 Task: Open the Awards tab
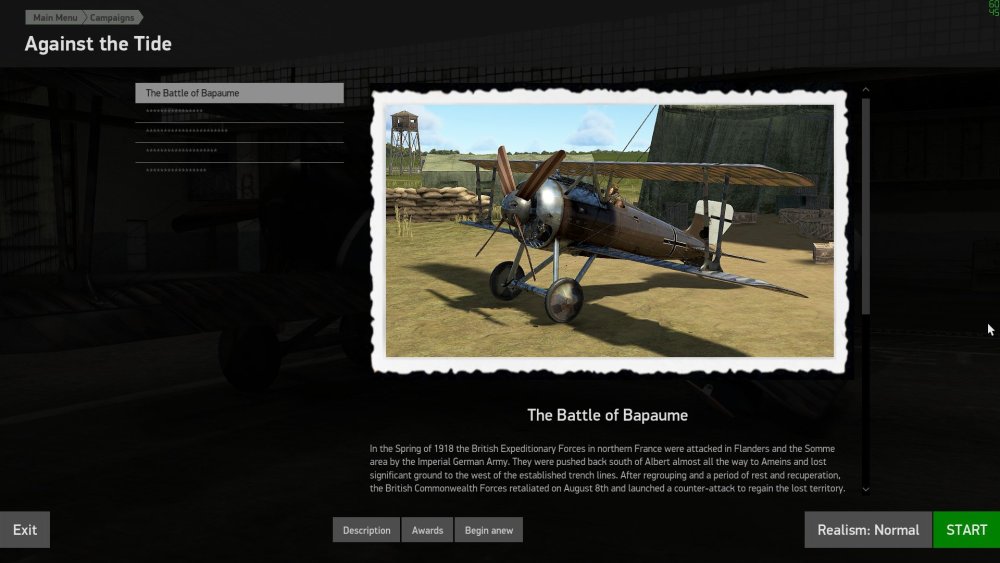(427, 530)
